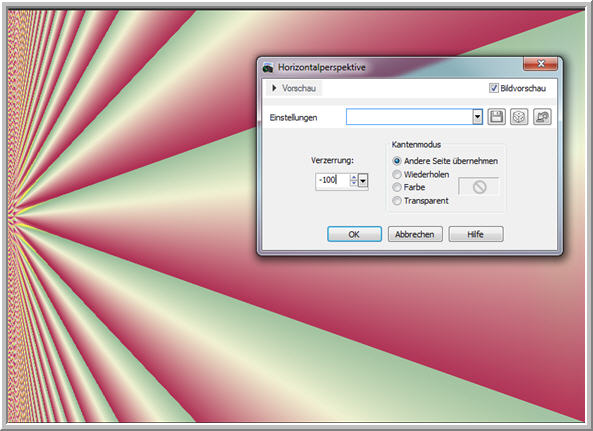The height and width of the screenshot is (431, 593).
Task: Click the save preset floppy disk icon
Action: pyautogui.click(x=496, y=117)
